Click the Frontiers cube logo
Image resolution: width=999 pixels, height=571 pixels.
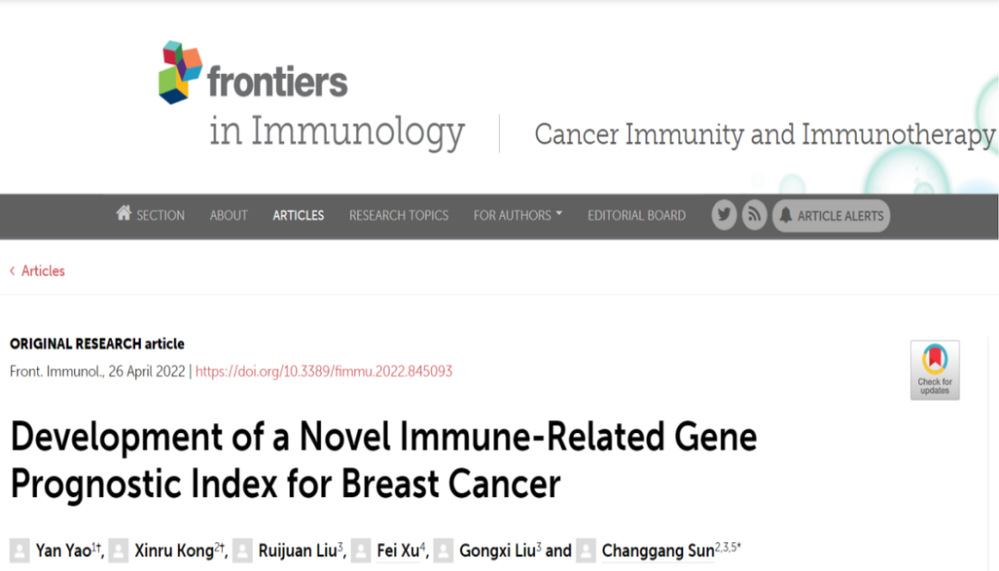(x=181, y=72)
